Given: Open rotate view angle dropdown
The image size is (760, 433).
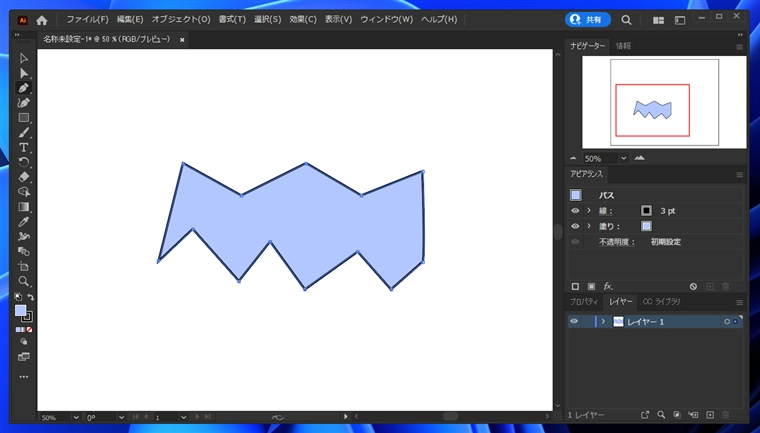Looking at the screenshot, I should [121, 417].
